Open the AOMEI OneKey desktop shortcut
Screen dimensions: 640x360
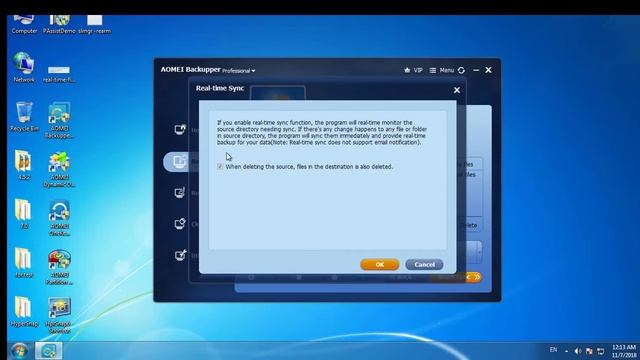(x=59, y=218)
